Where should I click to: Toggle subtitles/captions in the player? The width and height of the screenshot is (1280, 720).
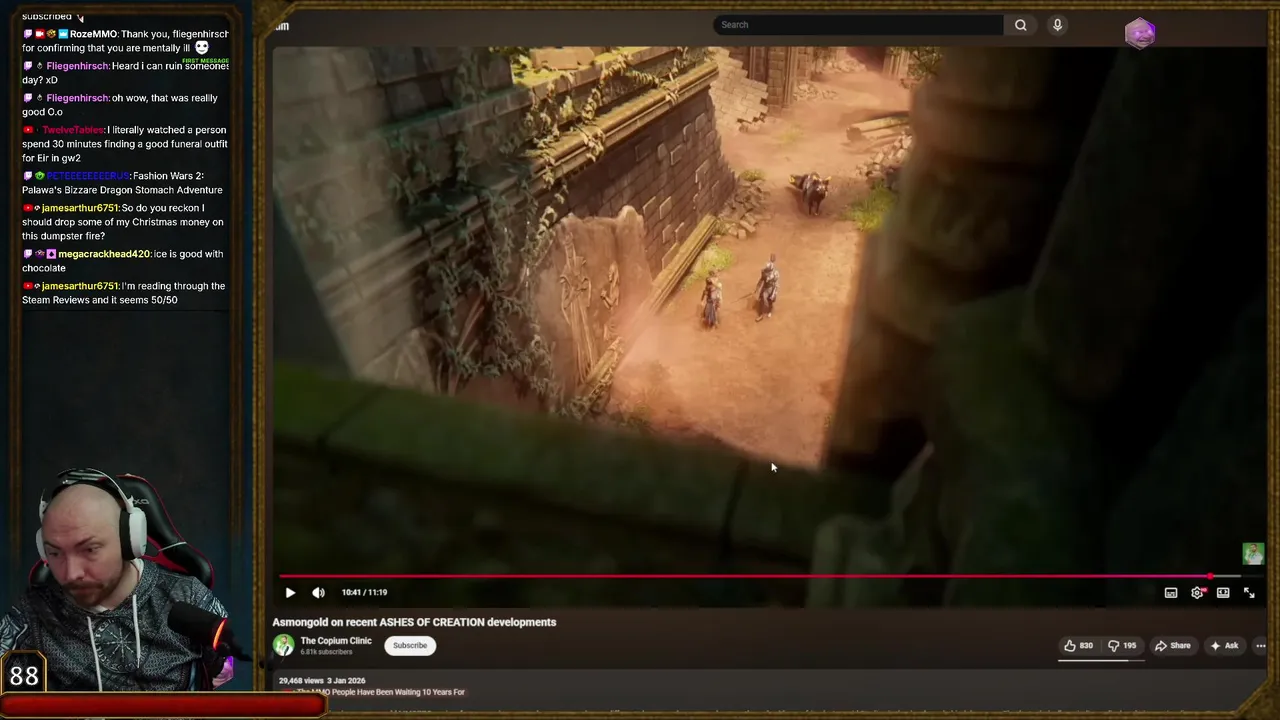point(1171,593)
